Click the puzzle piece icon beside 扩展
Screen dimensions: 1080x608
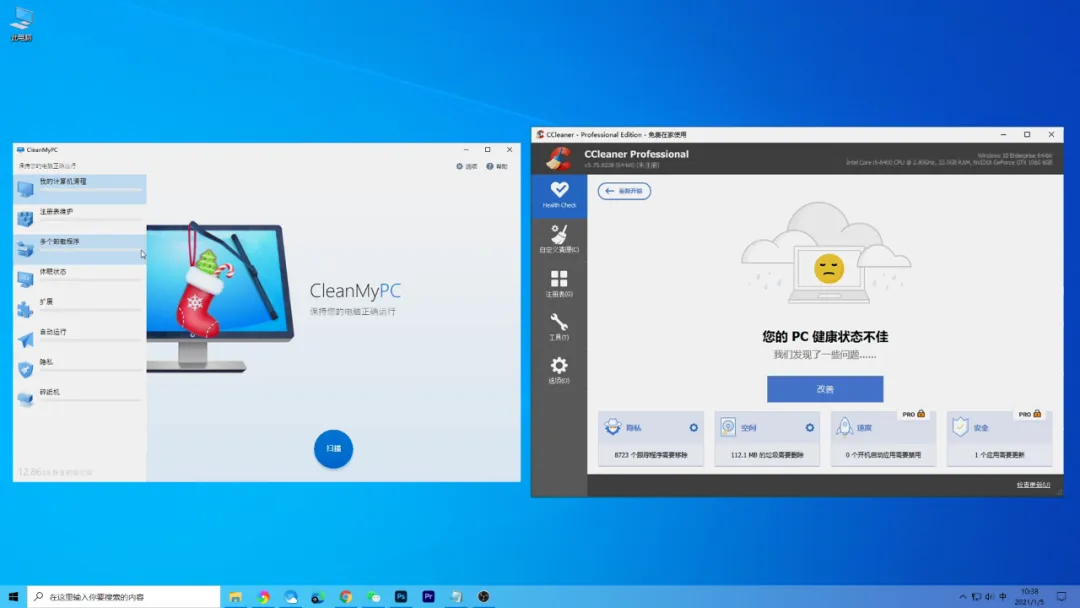(x=25, y=309)
